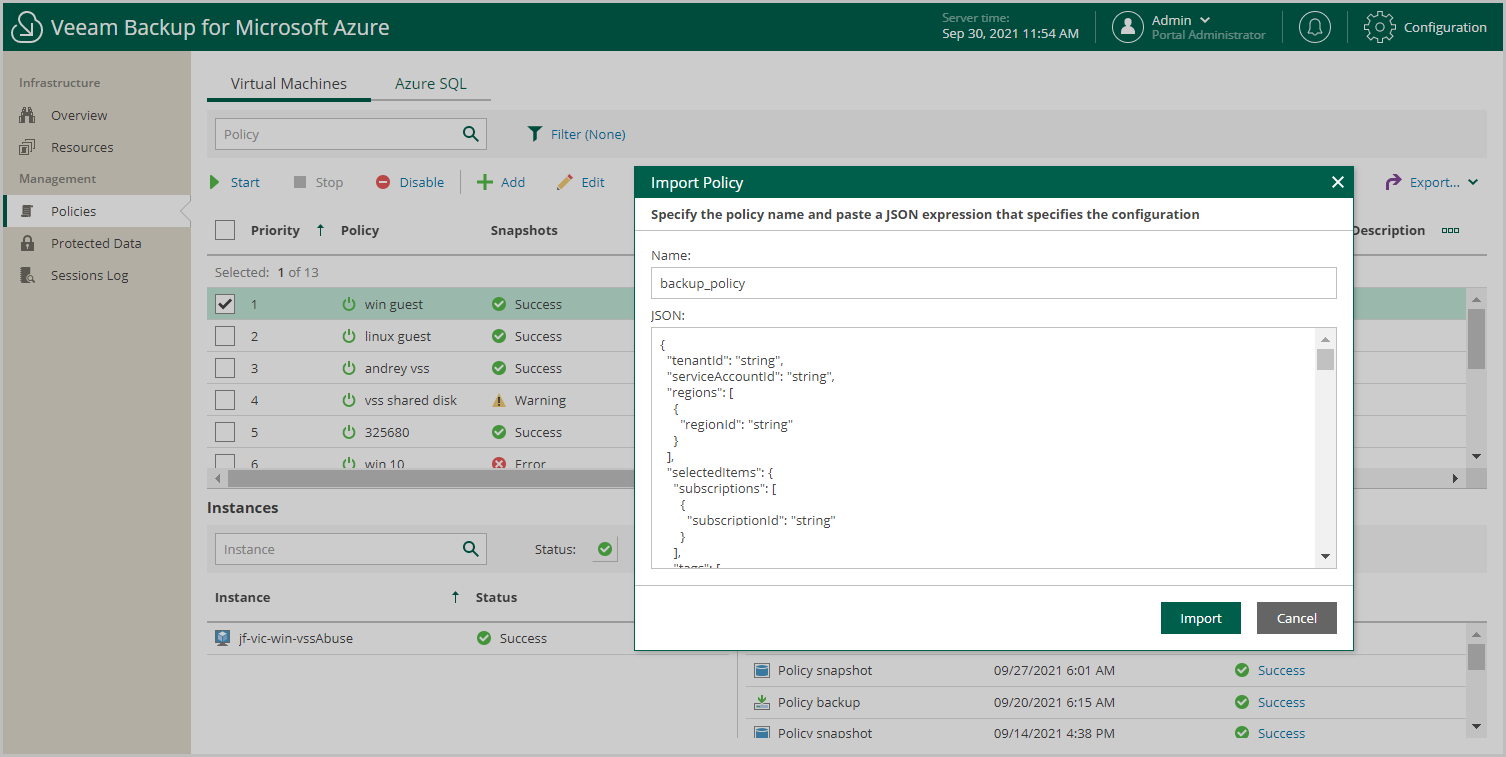
Task: Toggle the Success status filter button
Action: coord(605,549)
